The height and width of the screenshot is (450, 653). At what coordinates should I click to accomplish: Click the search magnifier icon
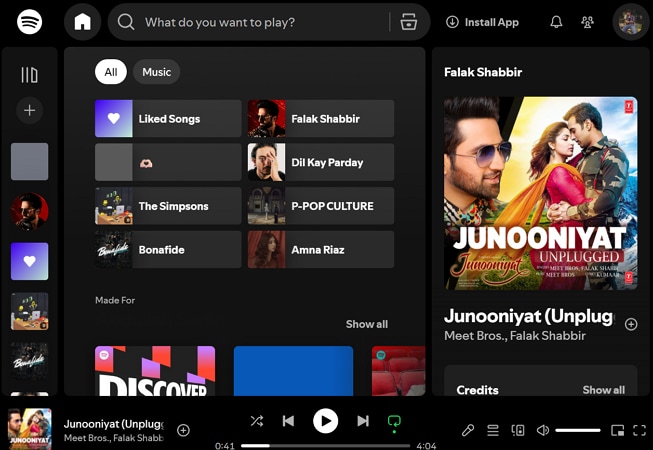tap(126, 22)
